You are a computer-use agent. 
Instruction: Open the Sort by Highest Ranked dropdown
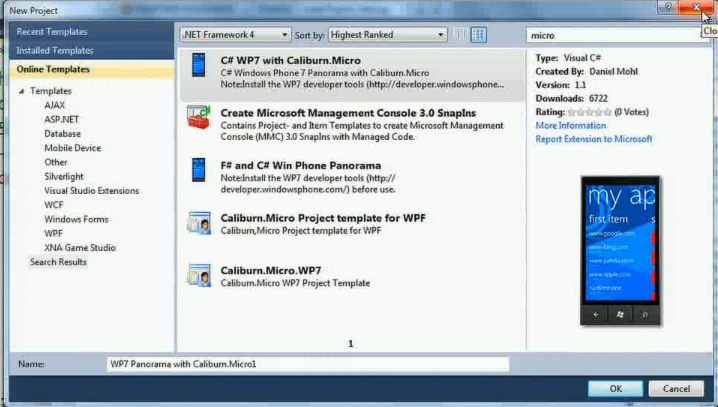387,35
